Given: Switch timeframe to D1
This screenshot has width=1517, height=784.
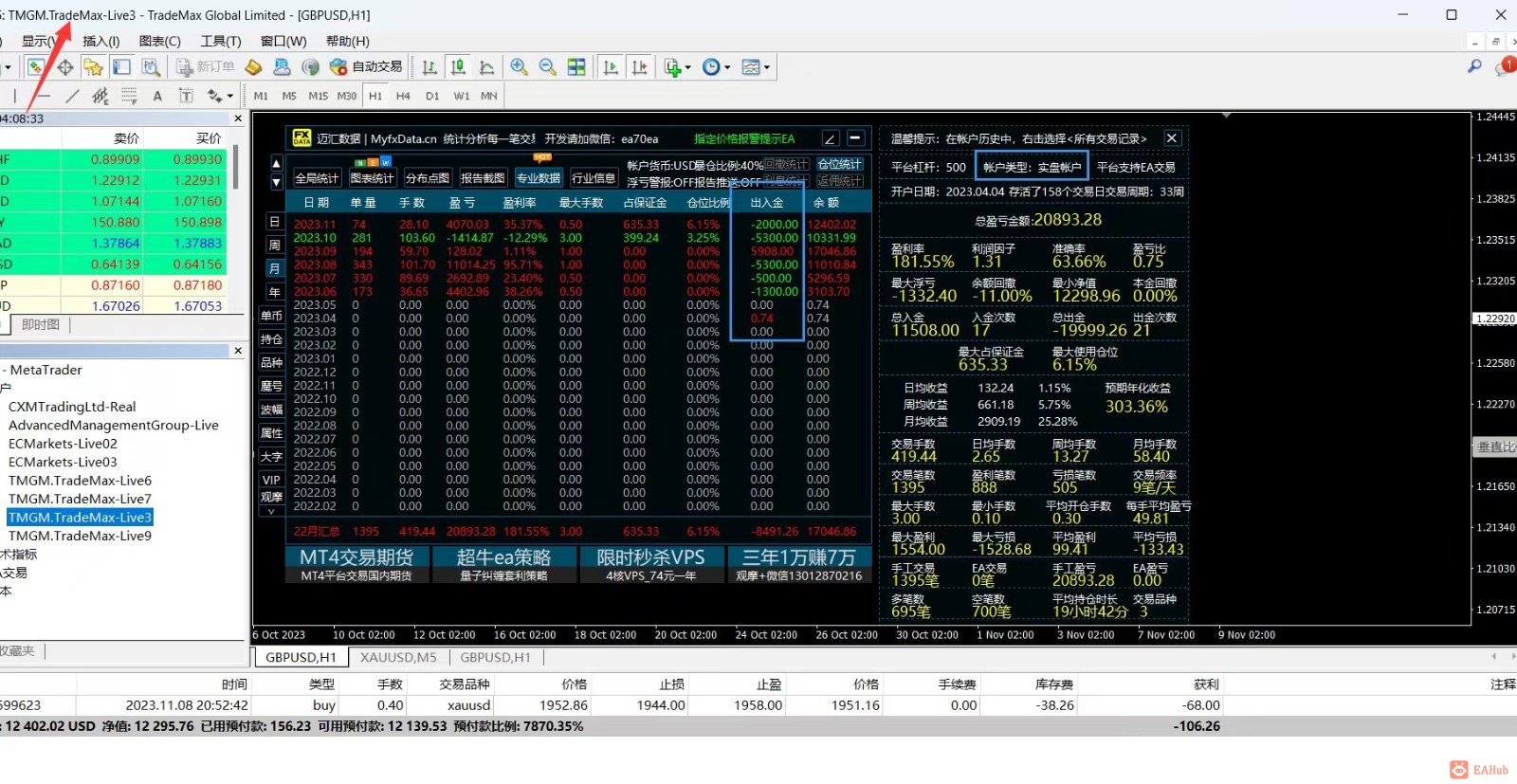Looking at the screenshot, I should (x=432, y=96).
